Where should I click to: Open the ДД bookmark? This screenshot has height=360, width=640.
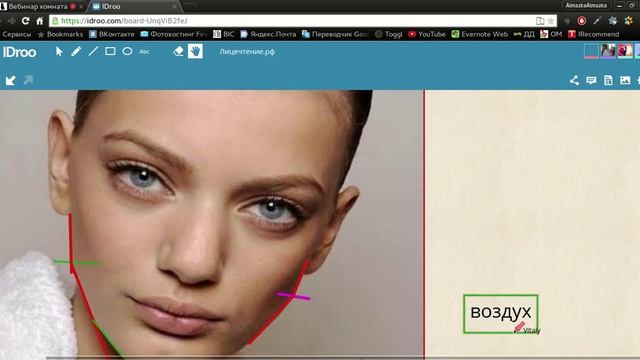(x=524, y=34)
